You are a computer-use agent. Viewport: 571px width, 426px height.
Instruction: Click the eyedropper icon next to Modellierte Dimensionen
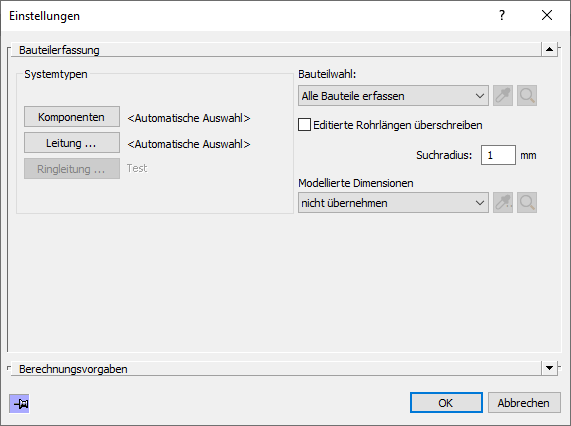tap(503, 203)
